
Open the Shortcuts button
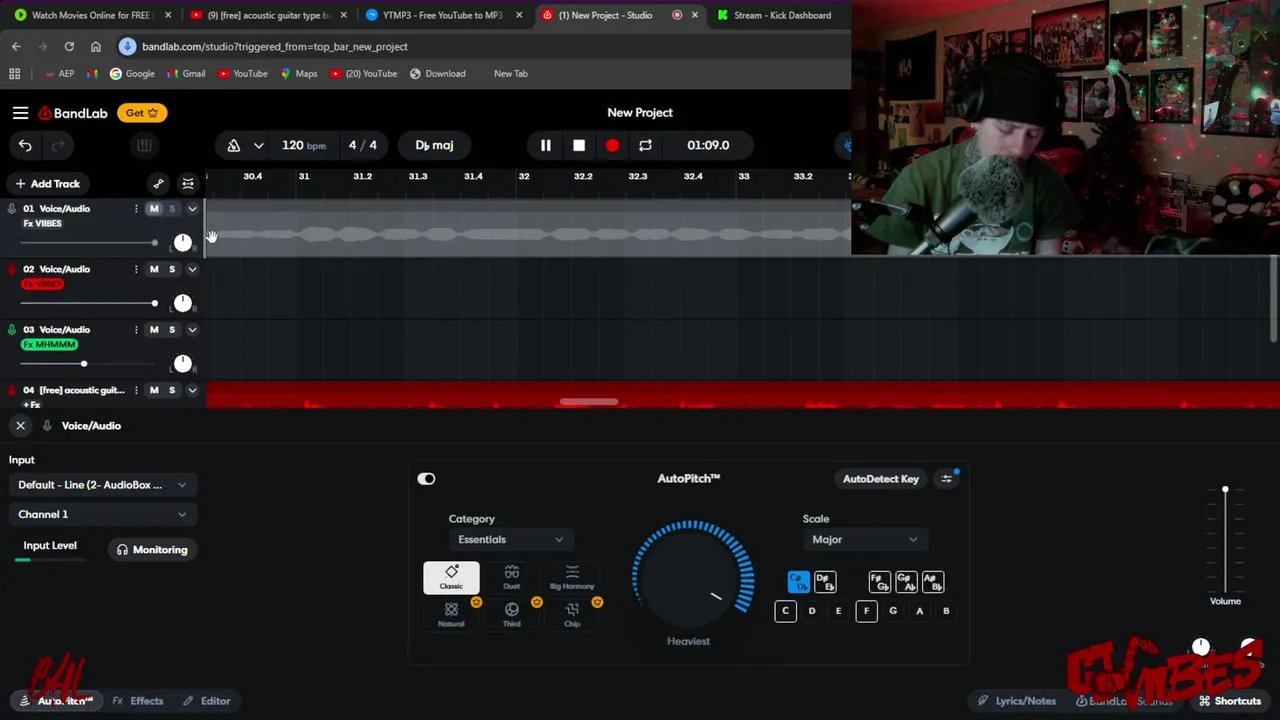(x=1230, y=701)
